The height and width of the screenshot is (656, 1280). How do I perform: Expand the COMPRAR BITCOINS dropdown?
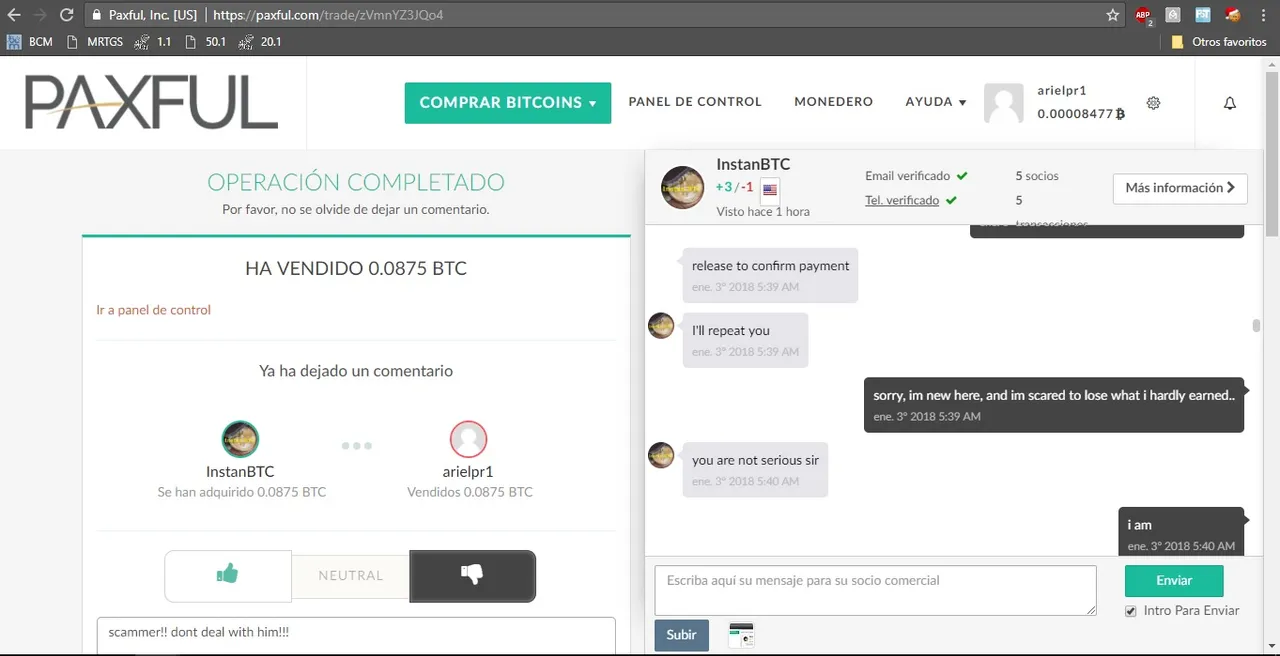pos(508,103)
